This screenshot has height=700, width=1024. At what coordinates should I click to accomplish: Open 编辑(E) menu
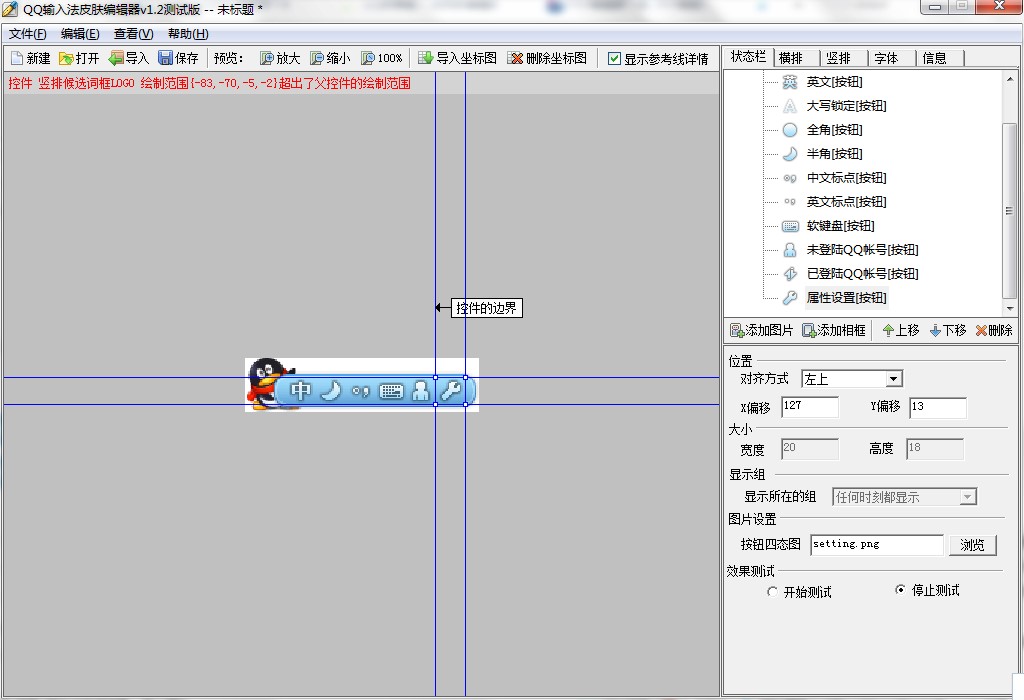pyautogui.click(x=80, y=34)
